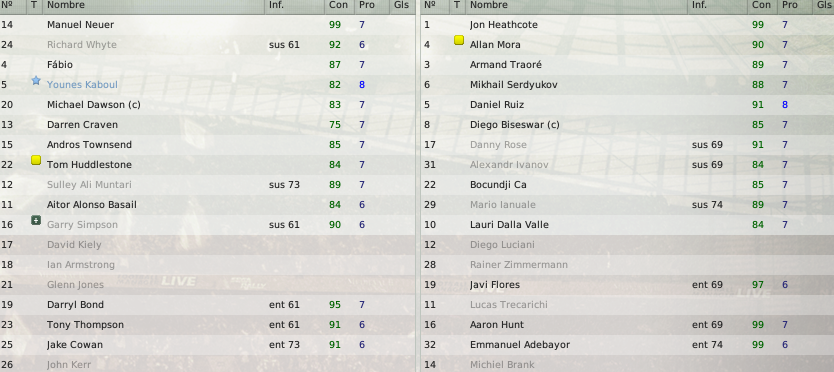This screenshot has height=372, width=834.
Task: Click Tom Huddlestone's yellow card icon
Action: tap(36, 160)
